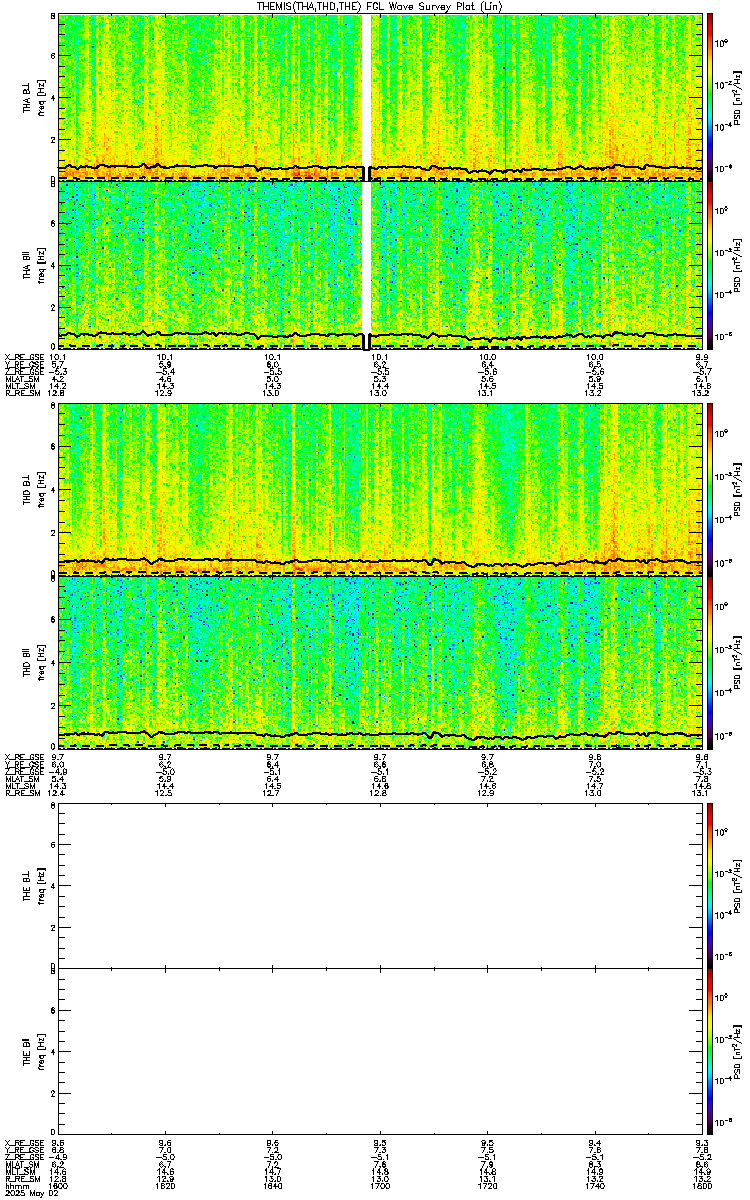Click the THA B-perpendicular spectrogram panel
Viewport: 750px width, 1200px height.
click(x=379, y=97)
